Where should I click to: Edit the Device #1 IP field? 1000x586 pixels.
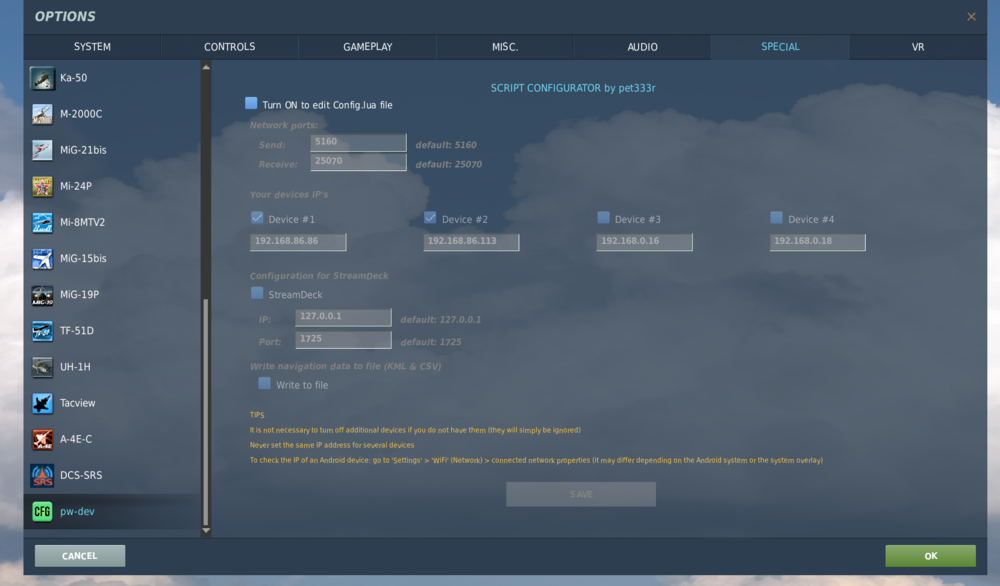298,242
